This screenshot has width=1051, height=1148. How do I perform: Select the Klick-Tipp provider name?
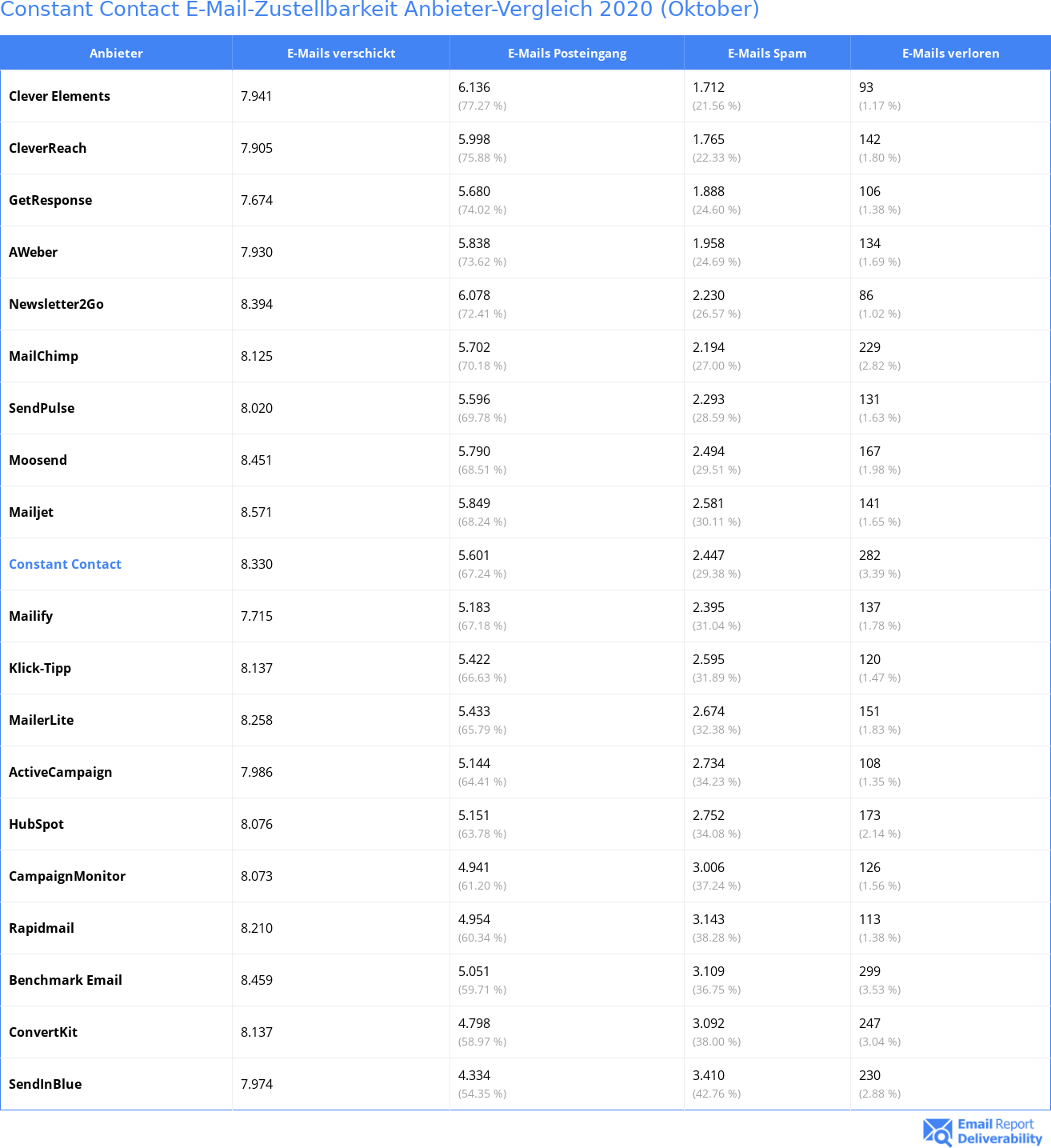tap(40, 668)
